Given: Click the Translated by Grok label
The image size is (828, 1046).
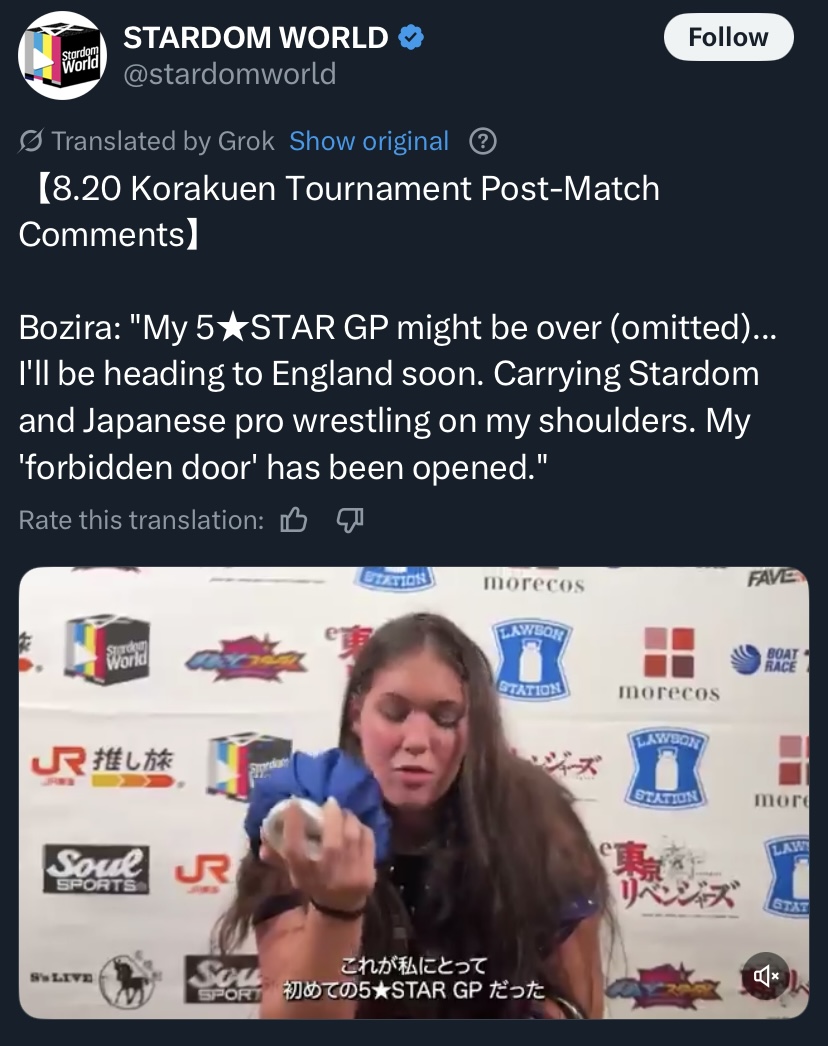Looking at the screenshot, I should [x=163, y=141].
